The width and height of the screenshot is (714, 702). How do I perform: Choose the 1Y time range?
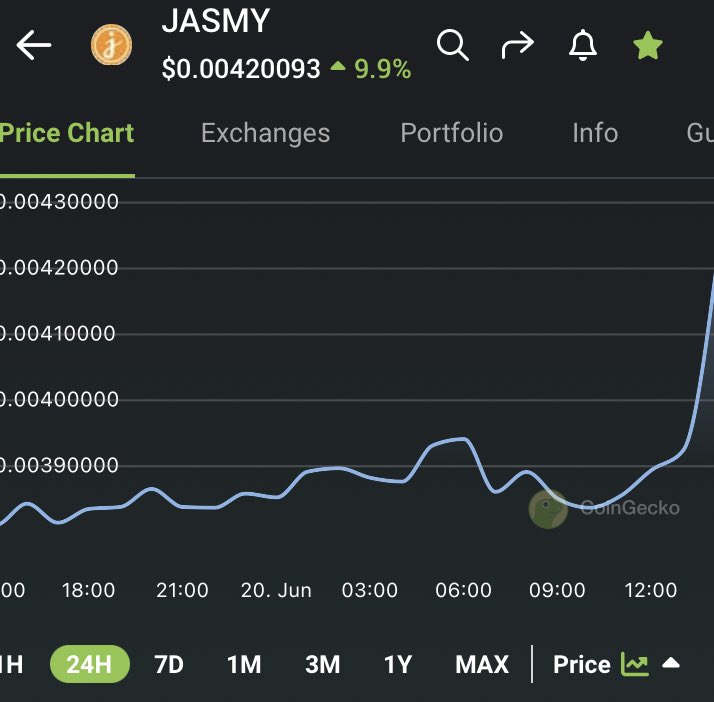click(398, 664)
